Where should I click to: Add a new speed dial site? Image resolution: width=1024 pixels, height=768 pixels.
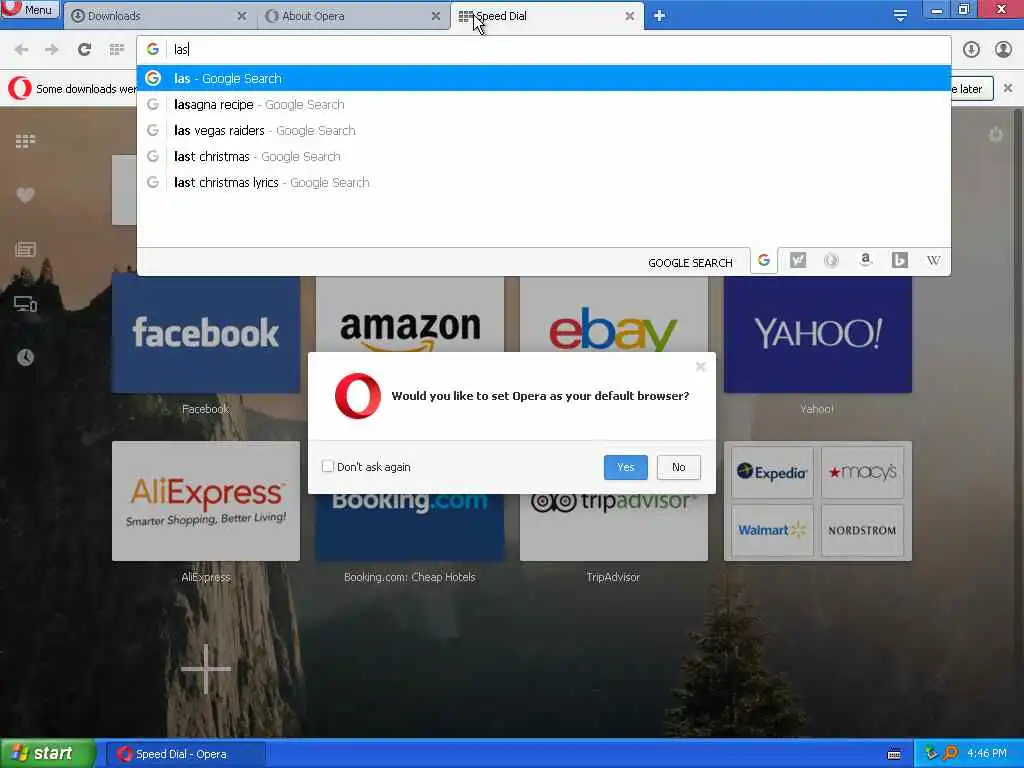tap(206, 669)
